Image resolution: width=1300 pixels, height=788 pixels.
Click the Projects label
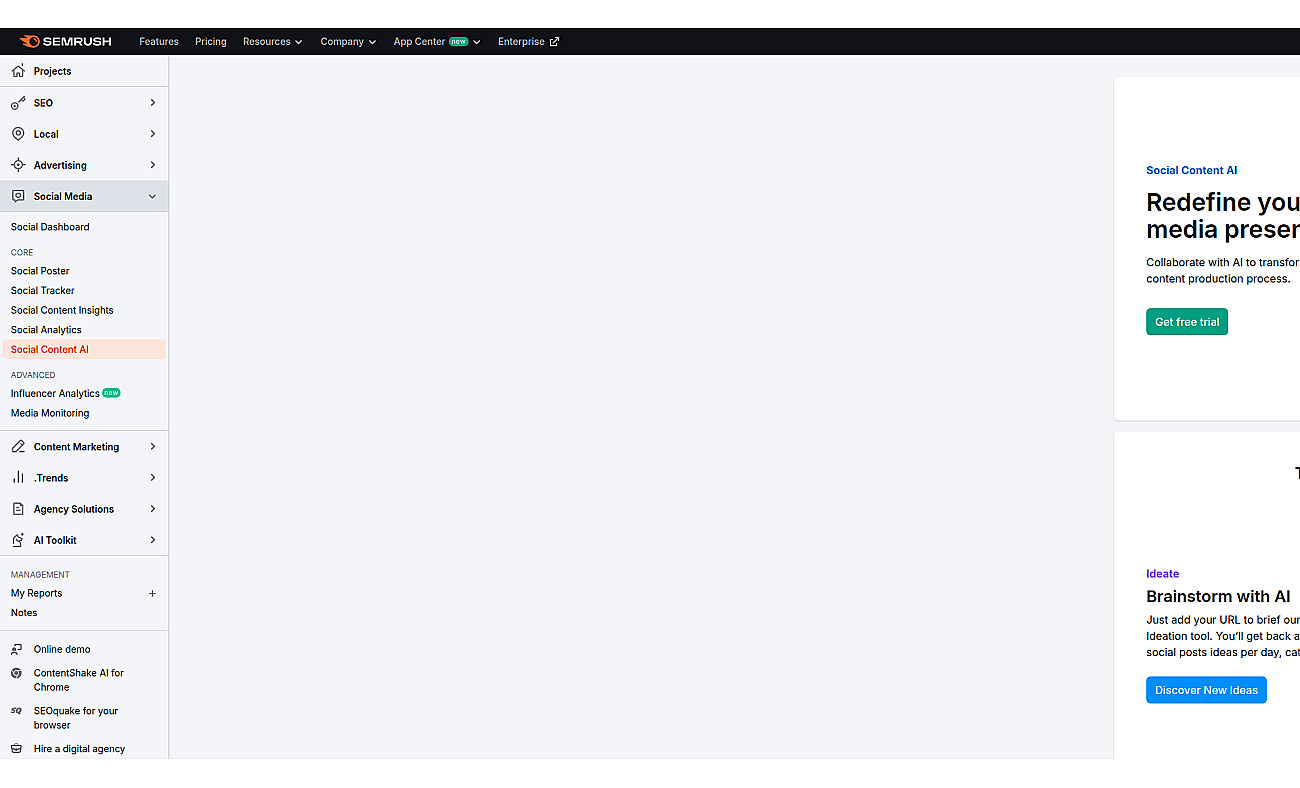pos(52,71)
